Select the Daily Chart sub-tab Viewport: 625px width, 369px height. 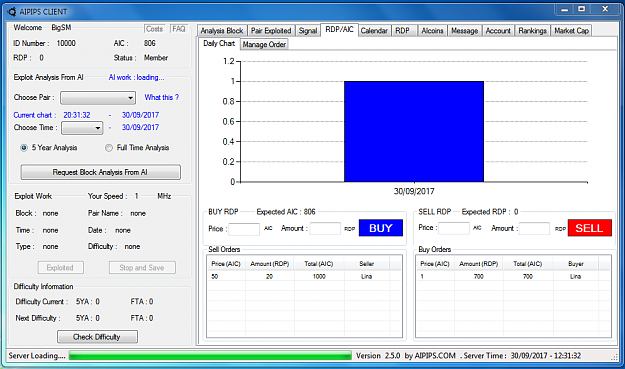pos(219,43)
